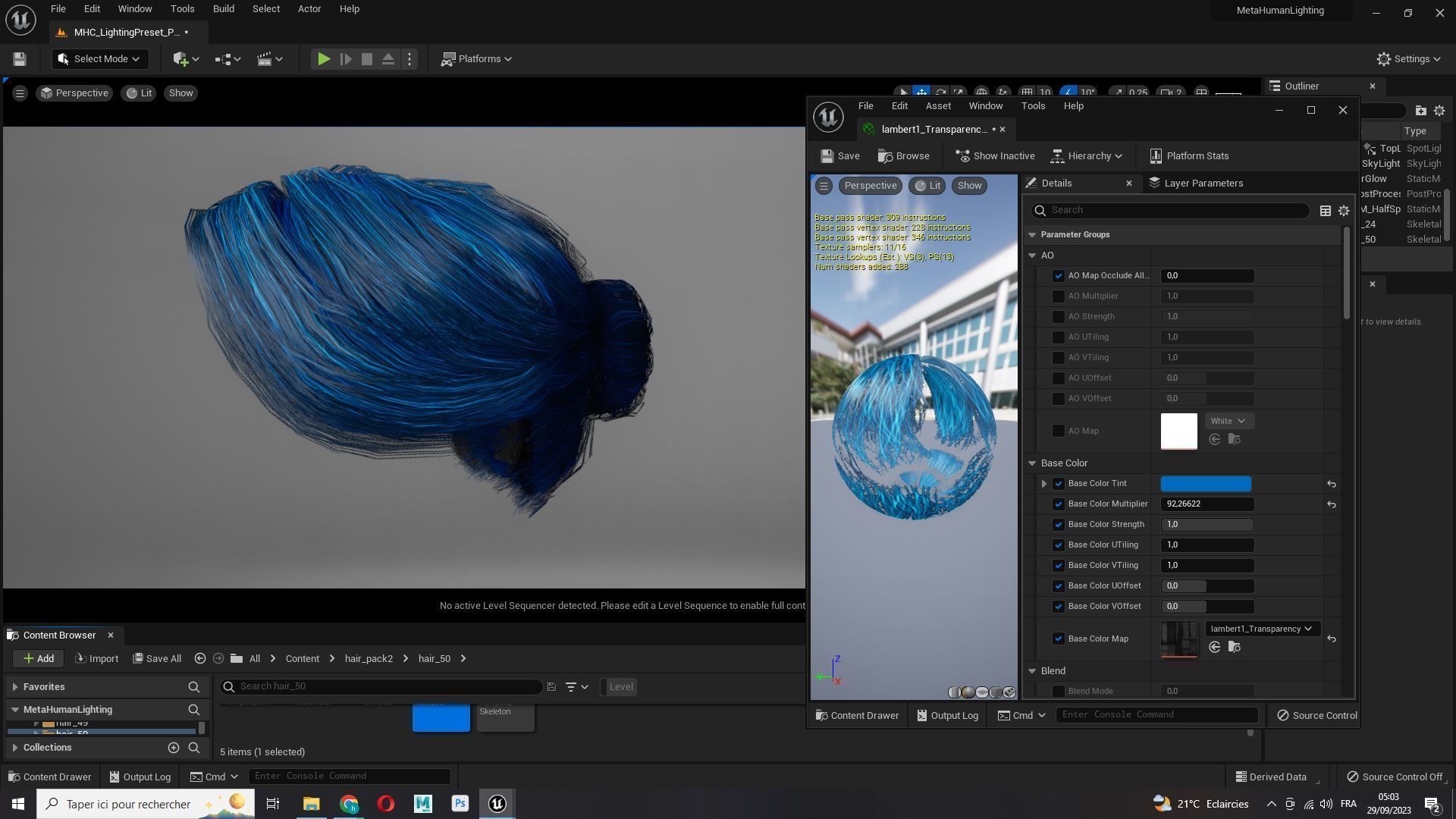Go back in Content Browser history
The height and width of the screenshot is (819, 1456).
199,659
